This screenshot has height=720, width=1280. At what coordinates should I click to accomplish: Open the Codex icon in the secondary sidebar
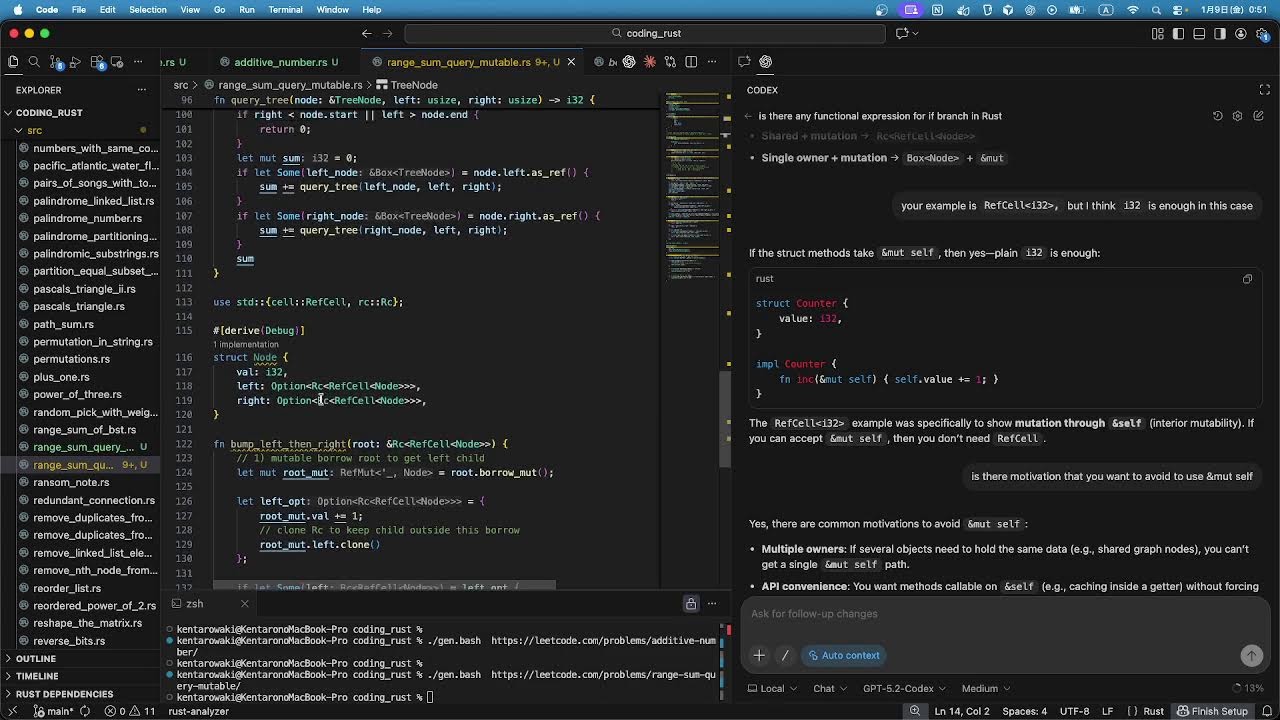click(x=765, y=62)
